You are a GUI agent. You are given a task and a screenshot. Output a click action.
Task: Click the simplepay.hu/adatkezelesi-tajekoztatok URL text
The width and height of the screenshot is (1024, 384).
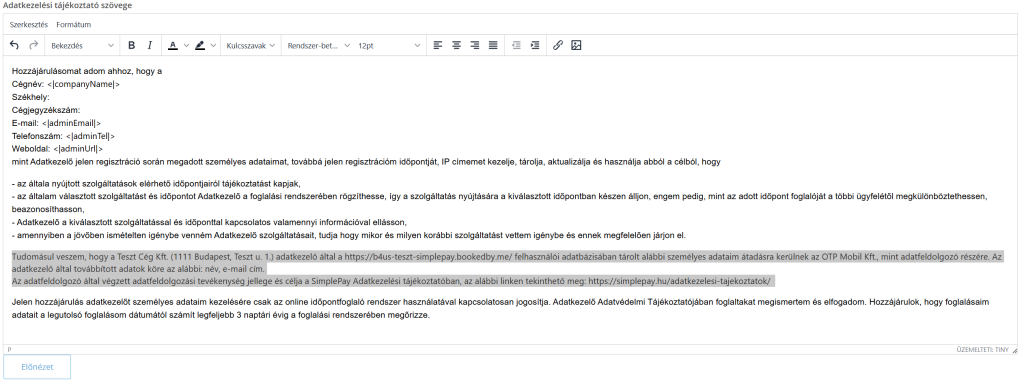(679, 281)
